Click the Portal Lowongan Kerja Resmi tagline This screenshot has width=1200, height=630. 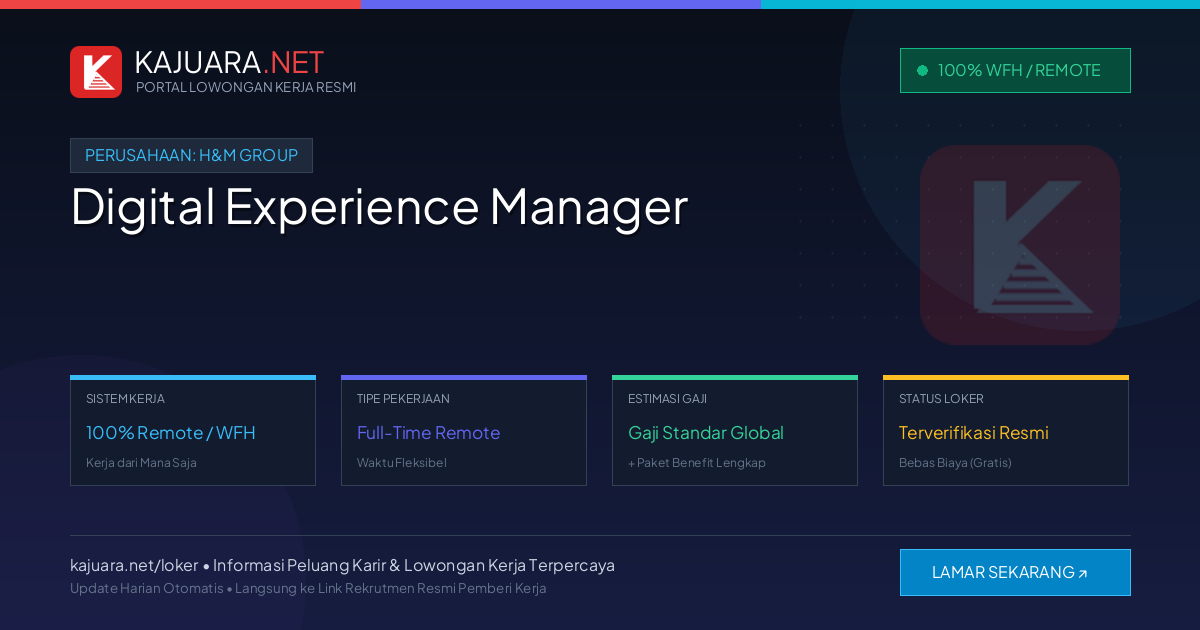coord(246,87)
